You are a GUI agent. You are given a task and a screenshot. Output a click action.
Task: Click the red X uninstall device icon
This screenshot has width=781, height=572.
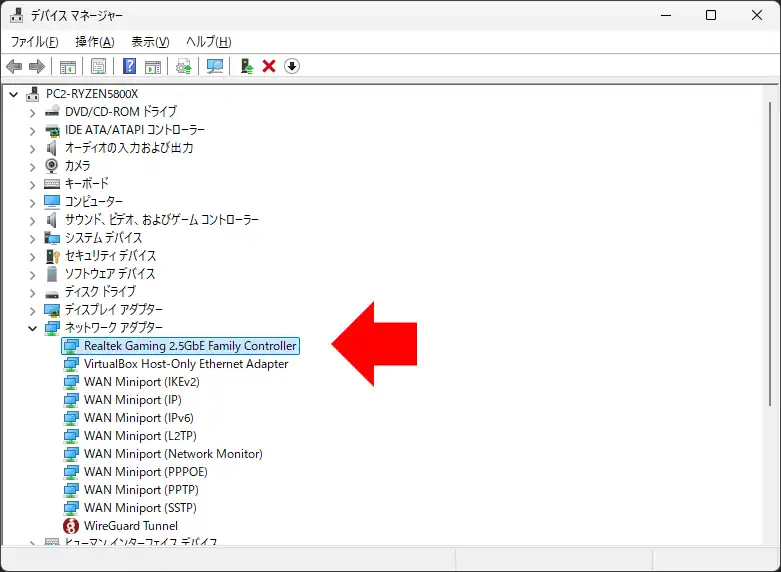269,66
